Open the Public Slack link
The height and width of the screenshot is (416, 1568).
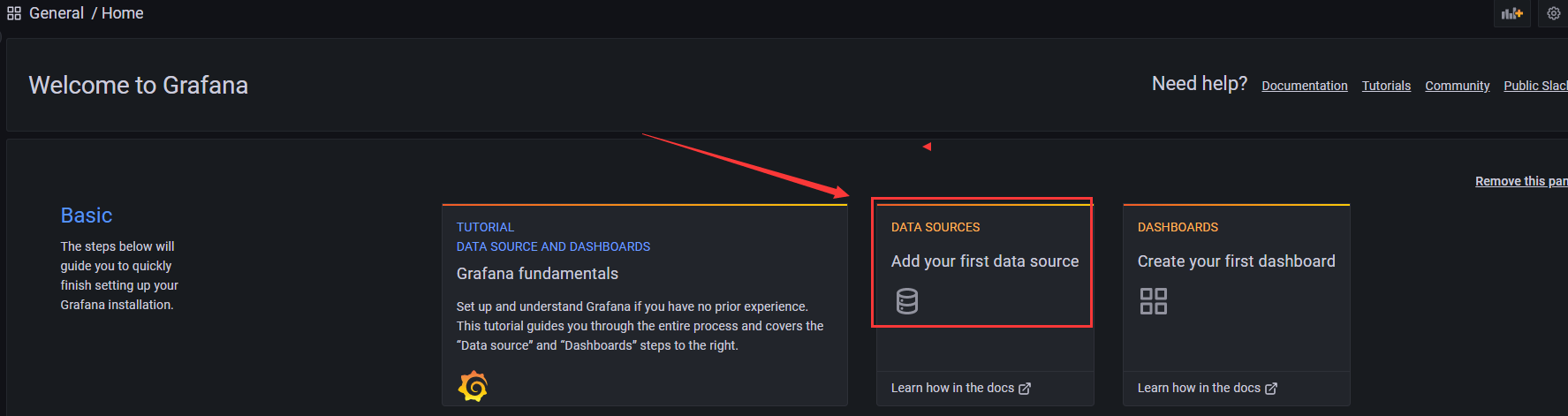[1535, 86]
